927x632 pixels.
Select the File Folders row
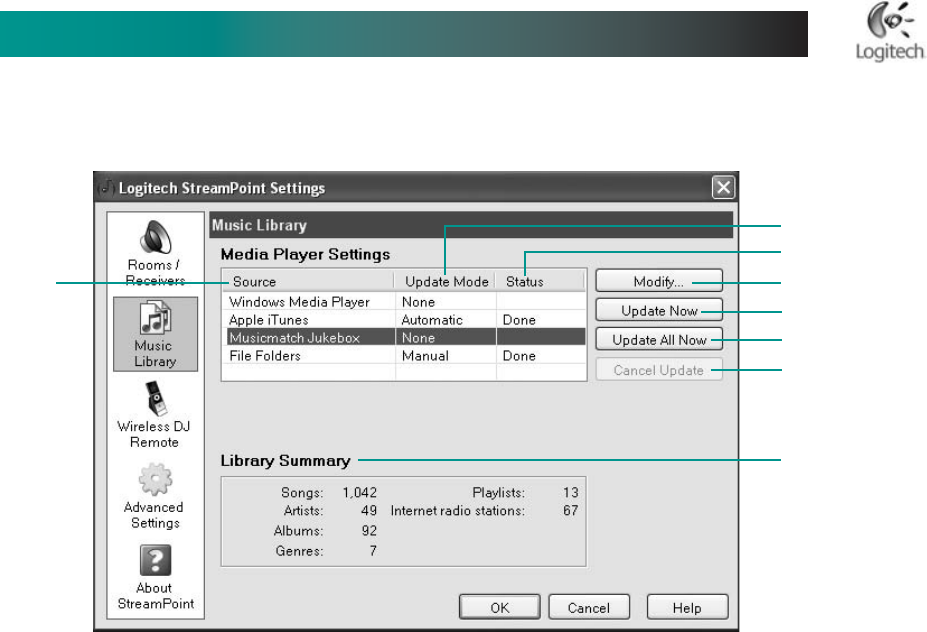point(404,356)
